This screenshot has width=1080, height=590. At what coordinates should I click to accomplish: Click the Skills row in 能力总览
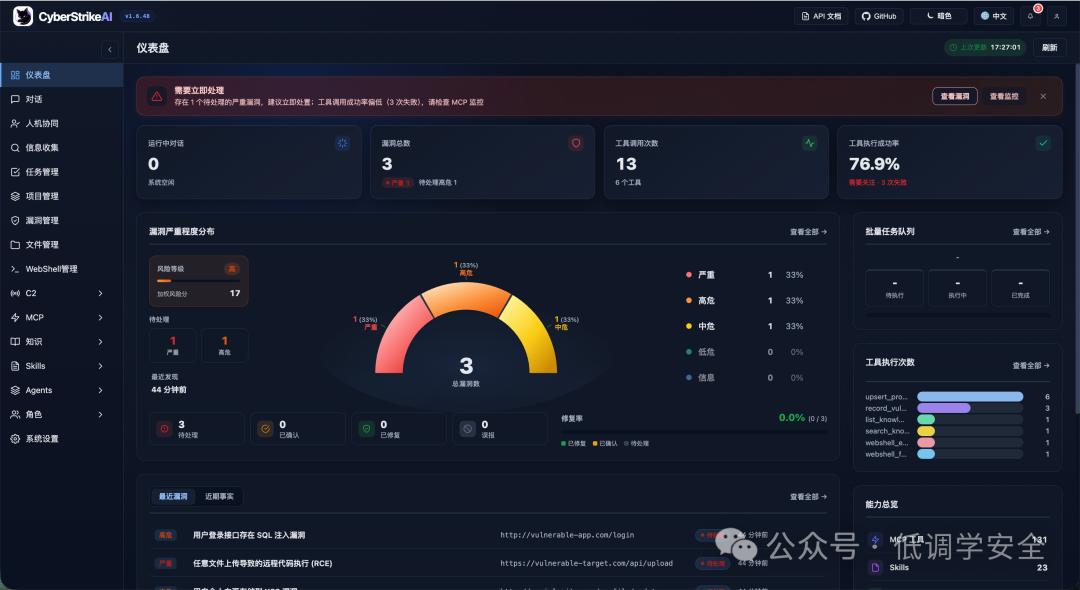tap(957, 567)
